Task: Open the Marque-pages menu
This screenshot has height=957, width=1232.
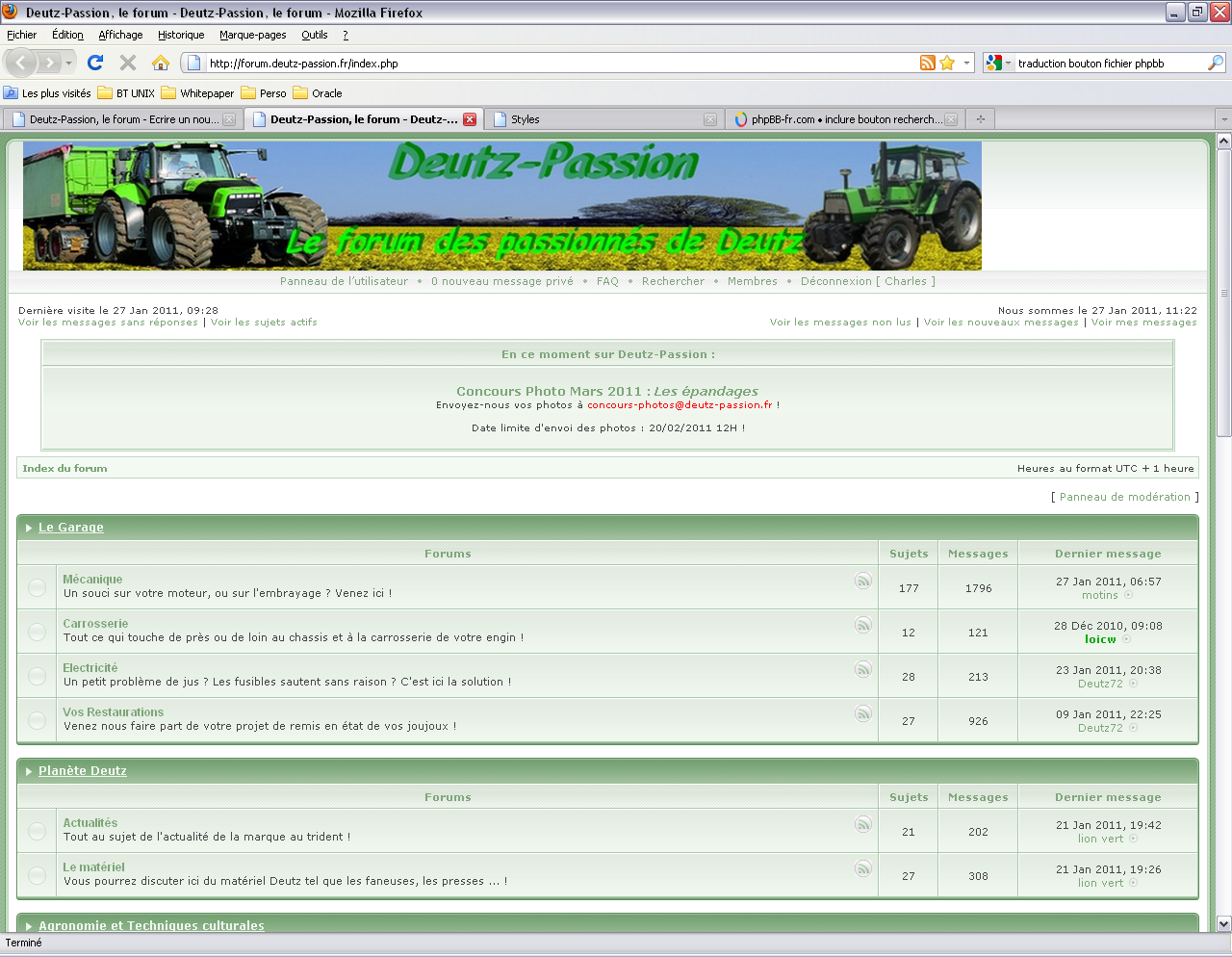Action: 253,35
